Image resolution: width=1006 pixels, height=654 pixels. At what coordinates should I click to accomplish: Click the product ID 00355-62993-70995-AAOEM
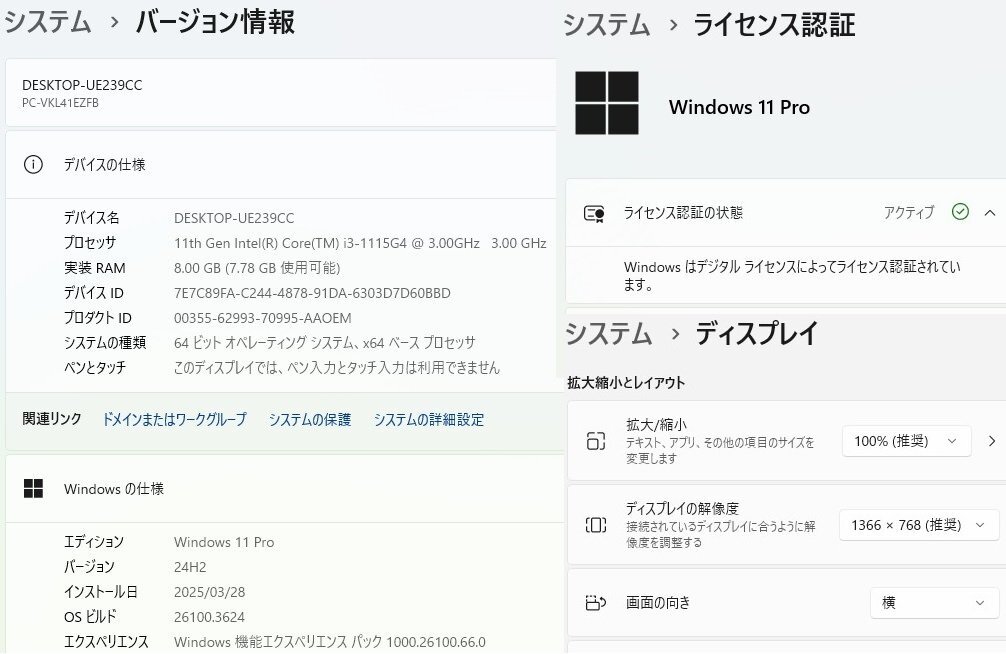262,318
